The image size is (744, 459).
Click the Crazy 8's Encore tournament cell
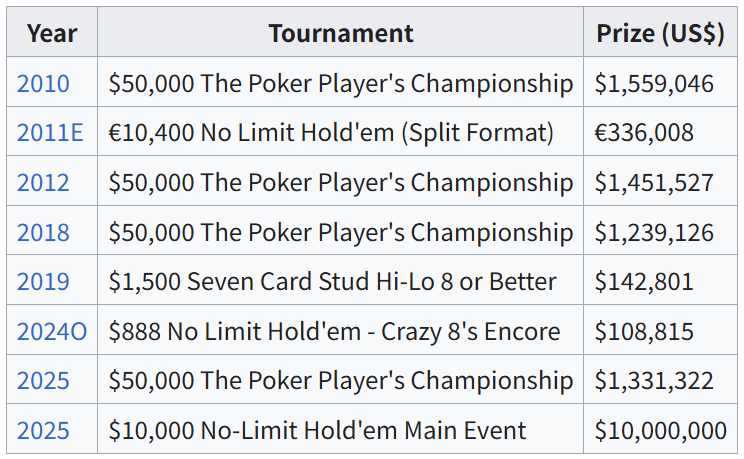click(334, 331)
